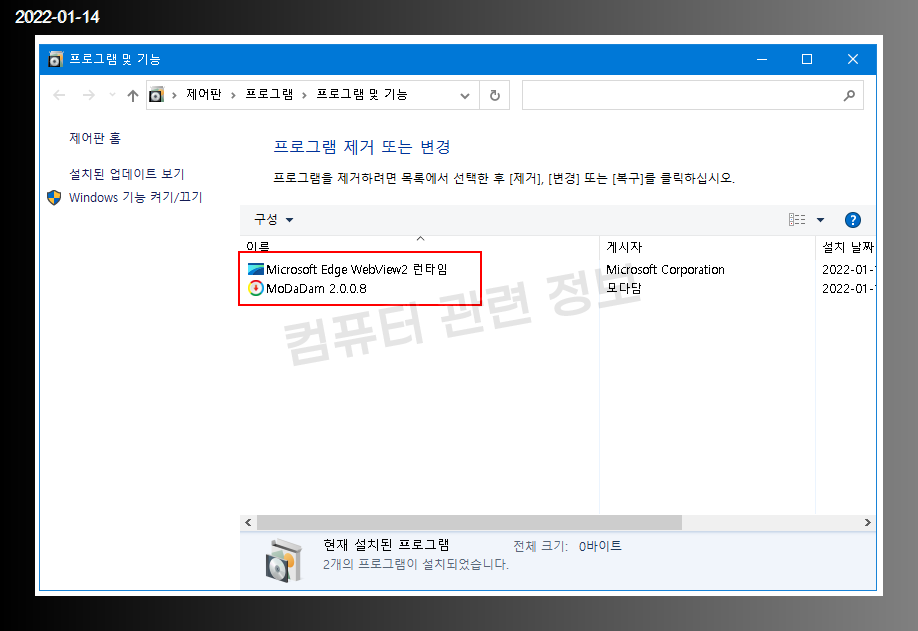
Task: Go up one level with up arrow
Action: (x=133, y=95)
